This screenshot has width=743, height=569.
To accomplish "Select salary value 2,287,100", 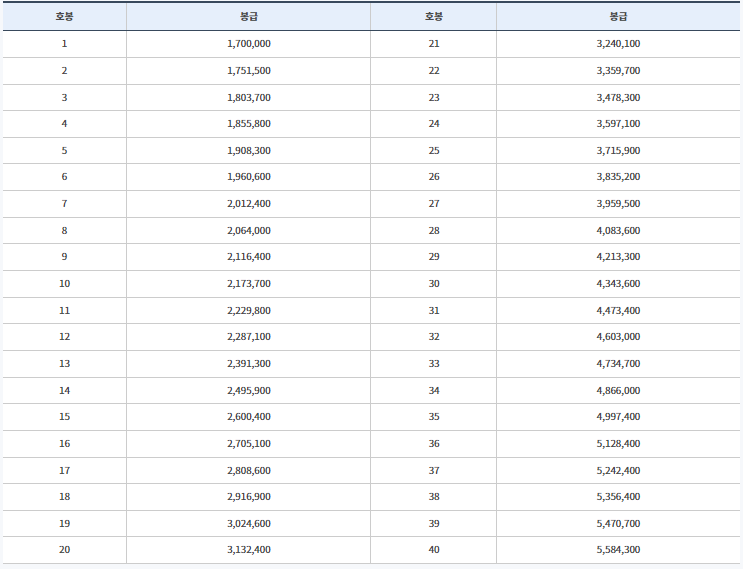I will pos(249,337).
